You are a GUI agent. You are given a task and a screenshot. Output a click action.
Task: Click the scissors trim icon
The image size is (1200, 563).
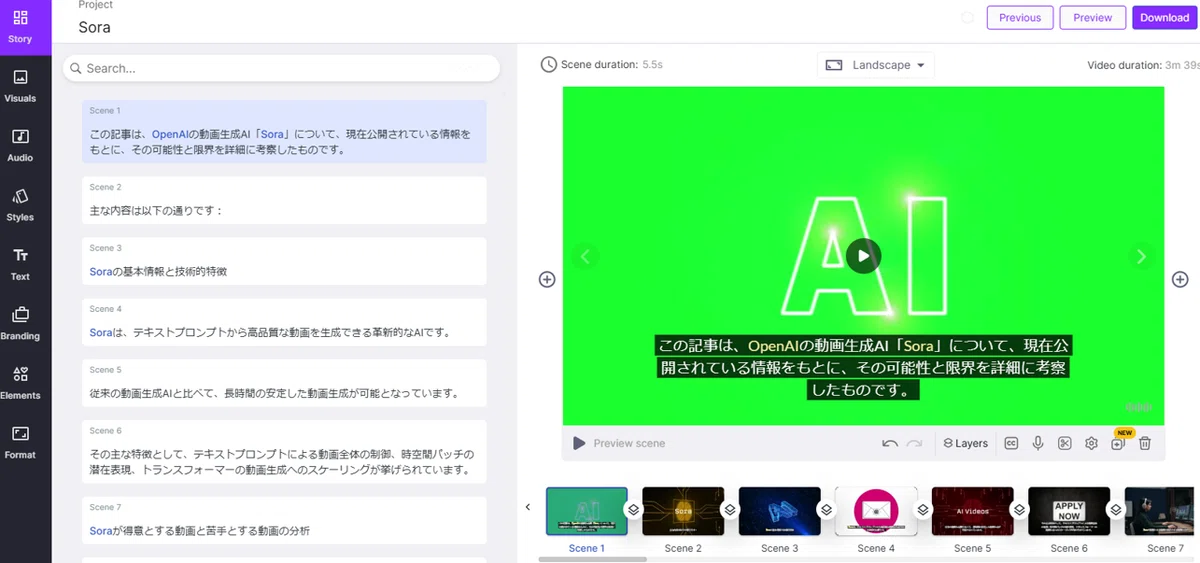[x=1065, y=443]
